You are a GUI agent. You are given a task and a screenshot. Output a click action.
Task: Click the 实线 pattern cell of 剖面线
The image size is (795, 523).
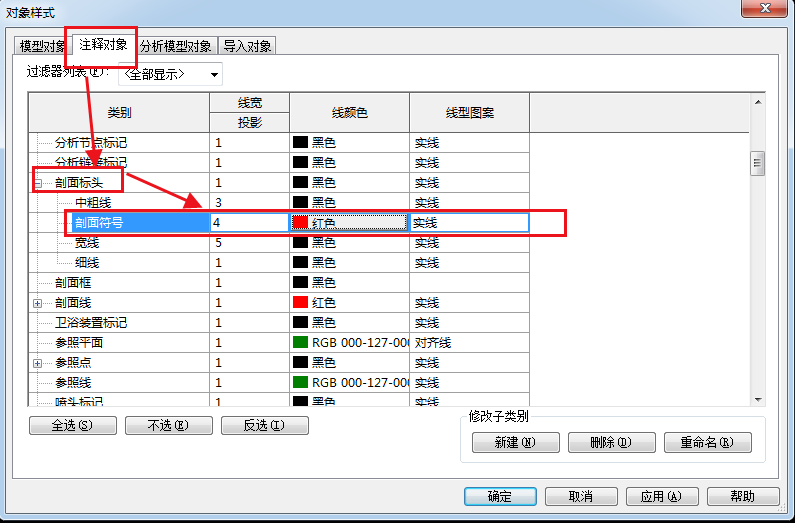point(469,303)
